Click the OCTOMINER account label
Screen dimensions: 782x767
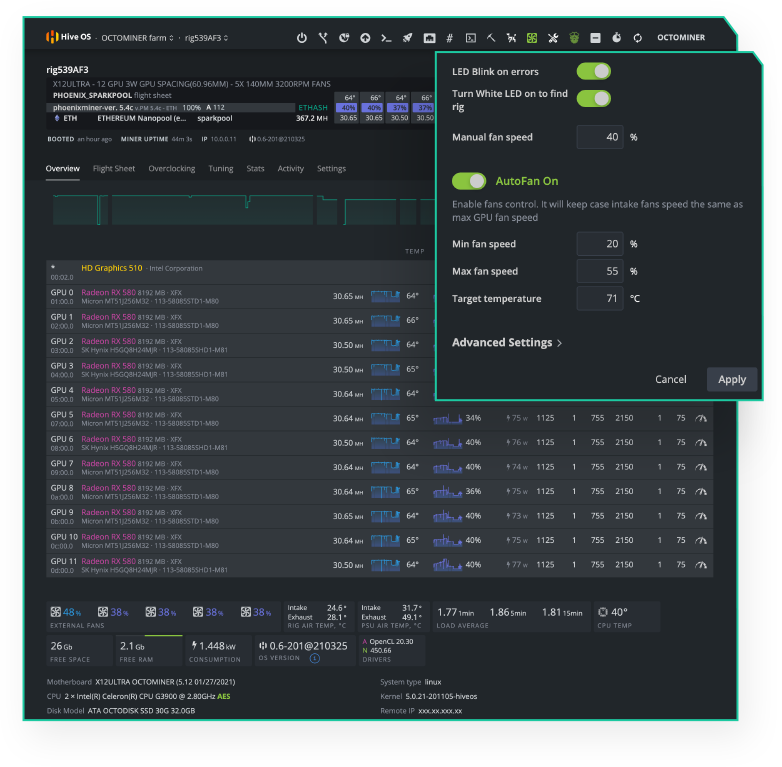click(x=681, y=37)
